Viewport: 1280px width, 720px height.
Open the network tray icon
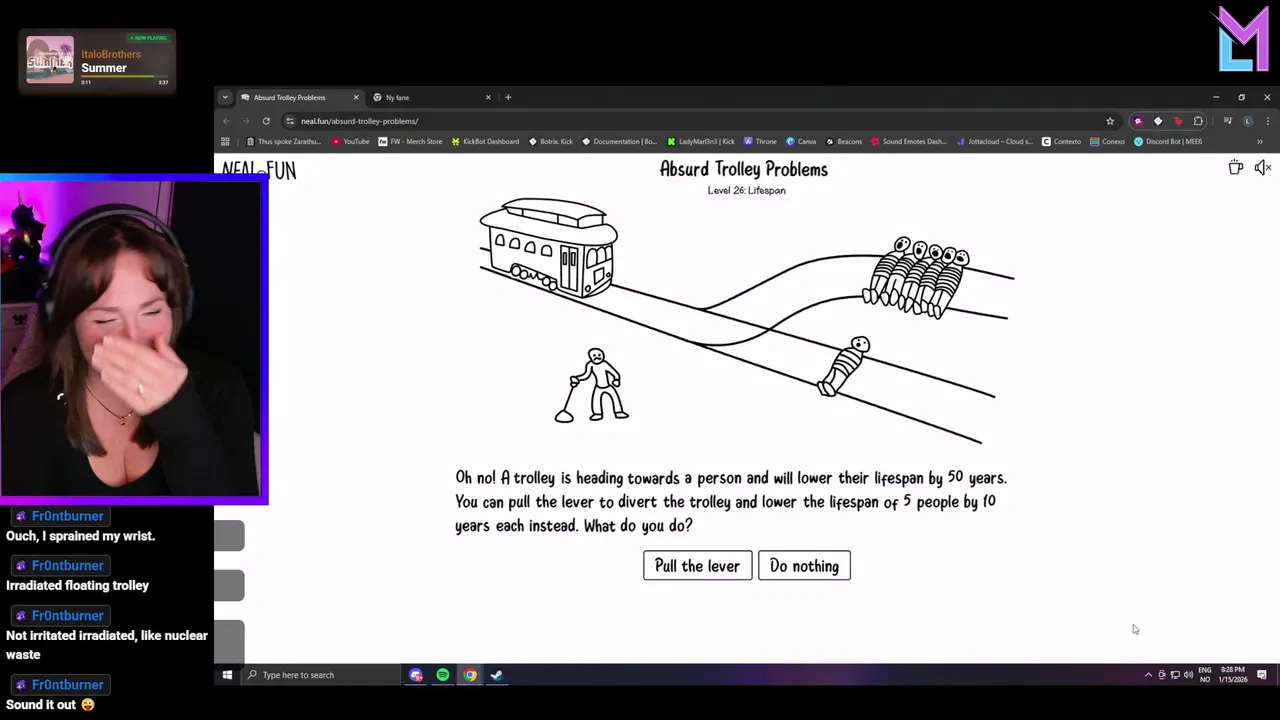1175,675
